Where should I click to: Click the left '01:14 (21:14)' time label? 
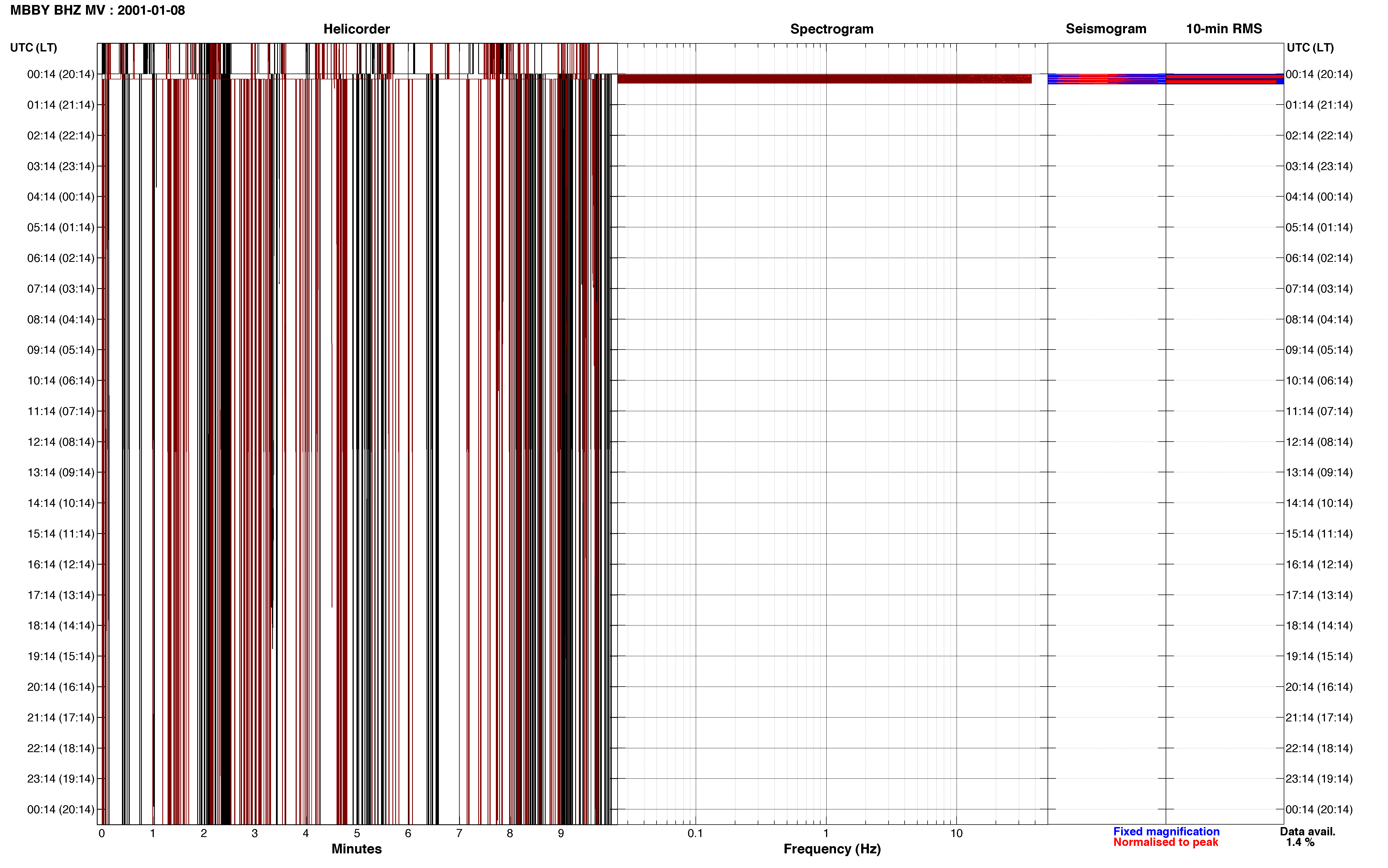[61, 105]
